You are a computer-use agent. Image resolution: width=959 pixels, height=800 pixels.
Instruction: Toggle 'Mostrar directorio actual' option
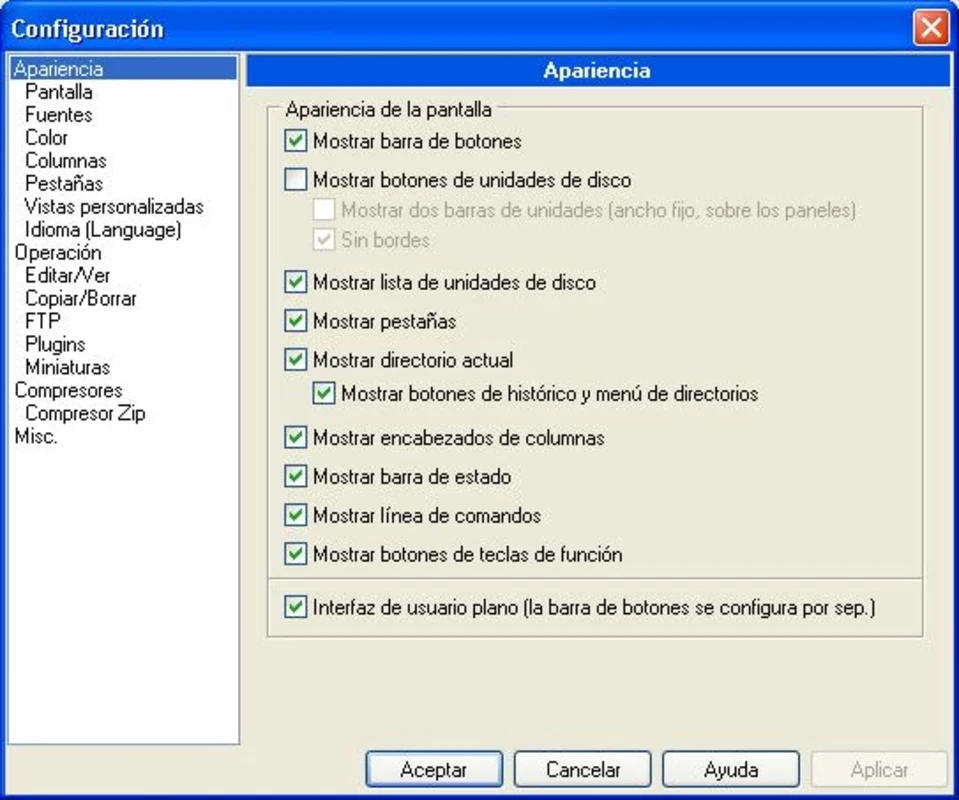coord(295,360)
